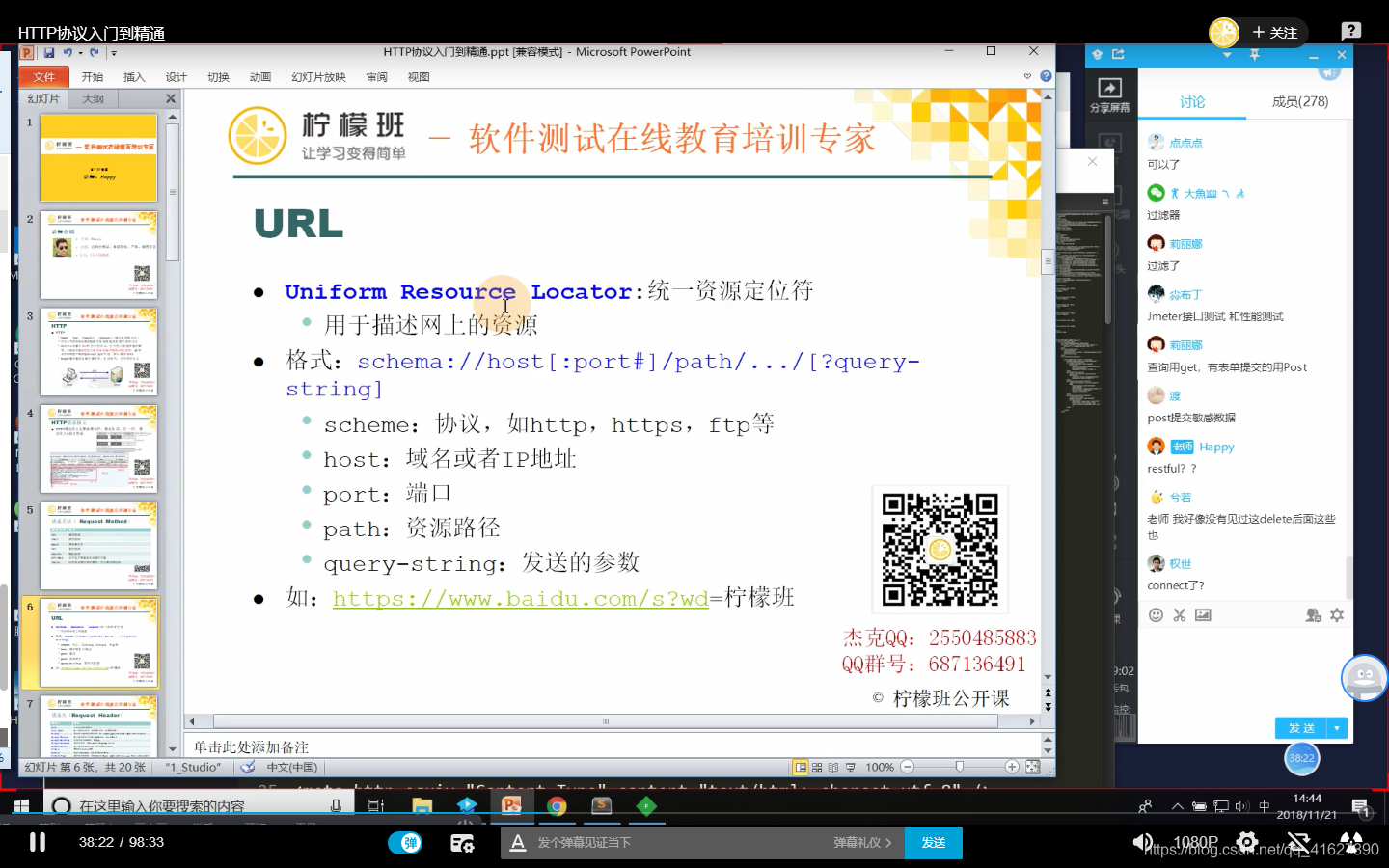Zoom out with minus button
Viewport: 1389px width, 868px height.
point(907,767)
